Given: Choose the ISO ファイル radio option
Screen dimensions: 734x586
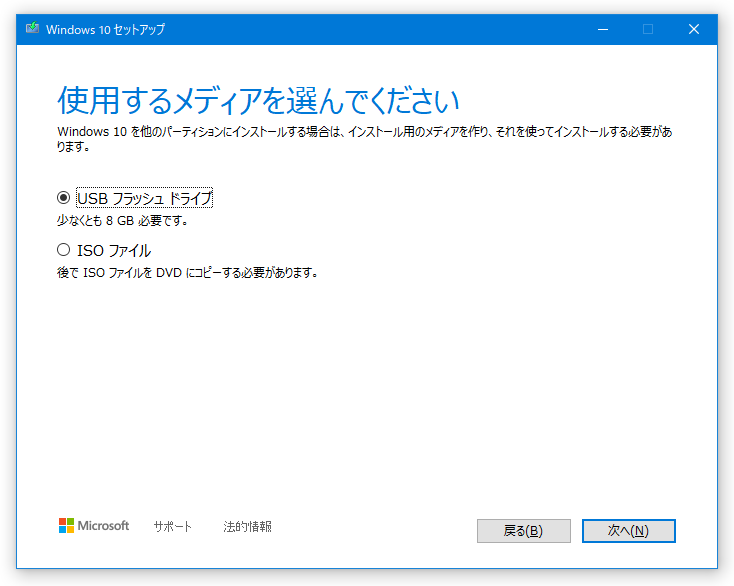Looking at the screenshot, I should (64, 250).
